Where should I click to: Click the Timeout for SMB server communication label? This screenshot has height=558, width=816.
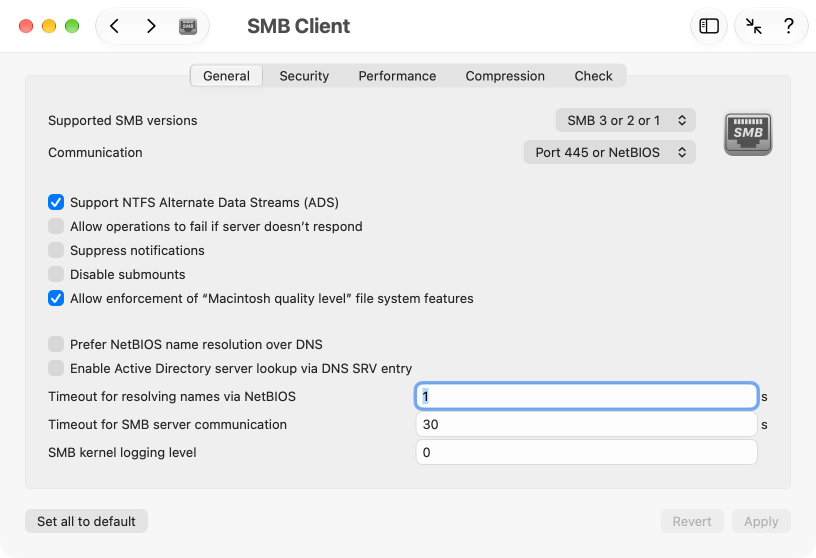[x=168, y=424]
